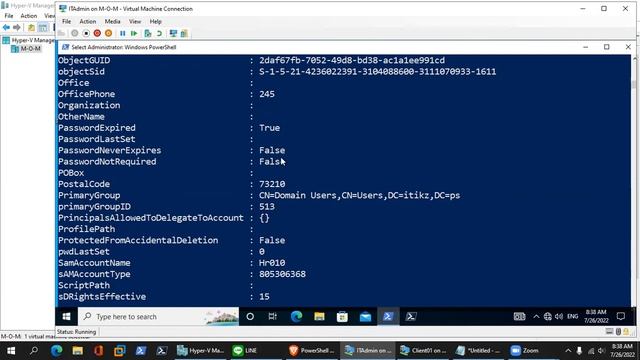Viewport: 640px width, 360px height.
Task: Click muted speaker icon in host tray
Action: [x=601, y=351]
